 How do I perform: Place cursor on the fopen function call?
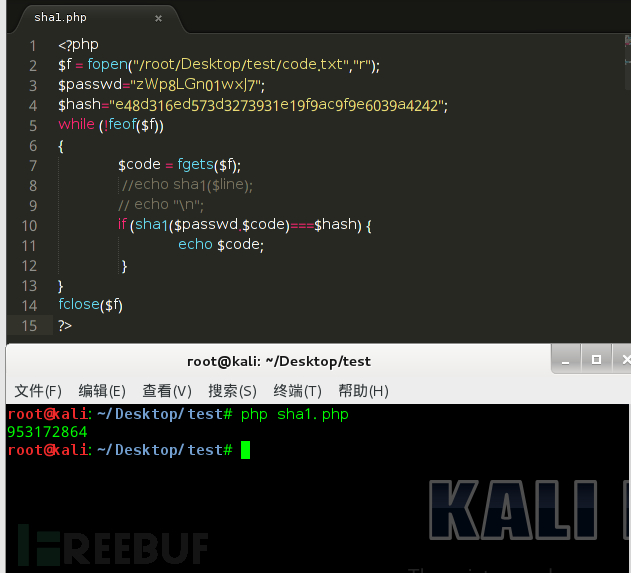pos(107,64)
